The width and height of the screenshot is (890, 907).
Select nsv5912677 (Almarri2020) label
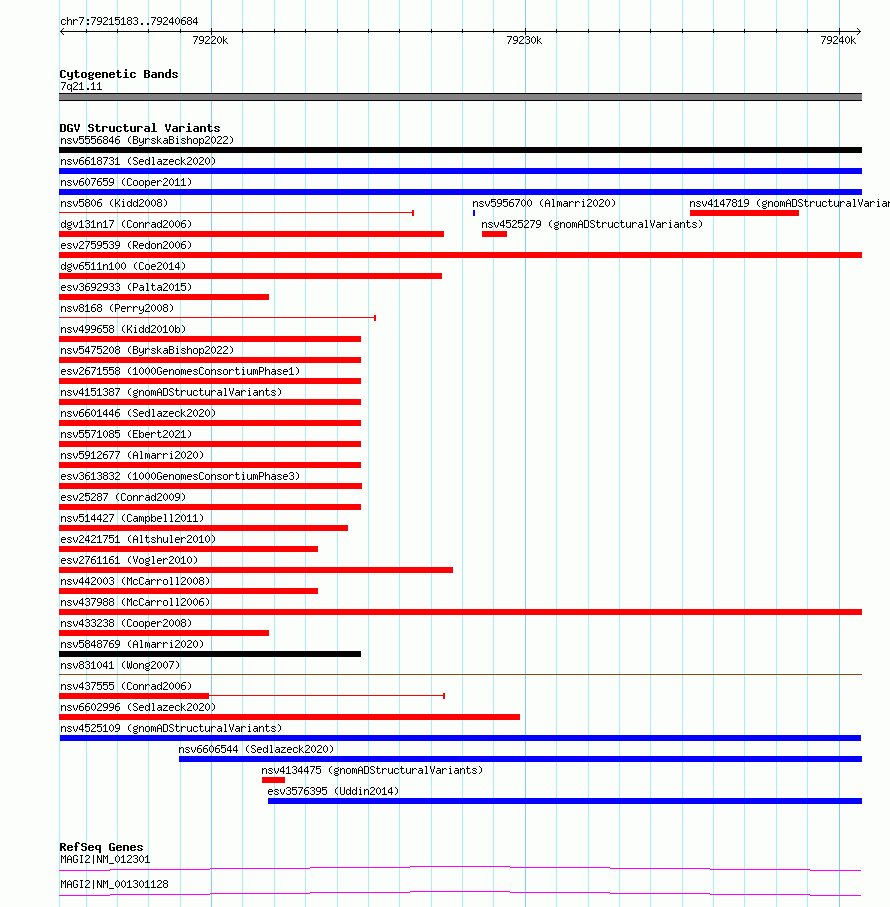[x=132, y=456]
